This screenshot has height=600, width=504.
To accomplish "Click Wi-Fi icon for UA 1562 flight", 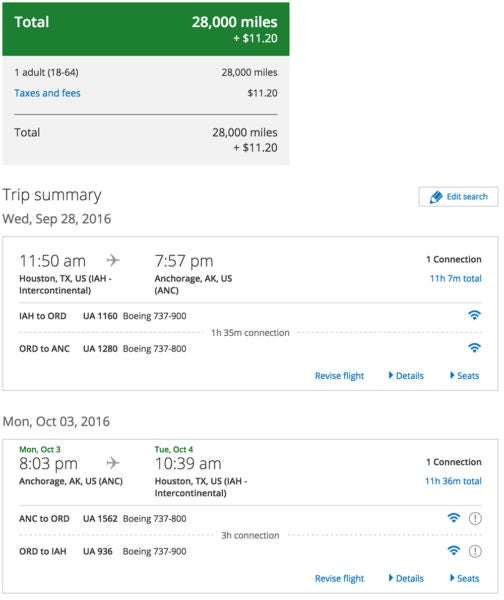I will coord(453,518).
